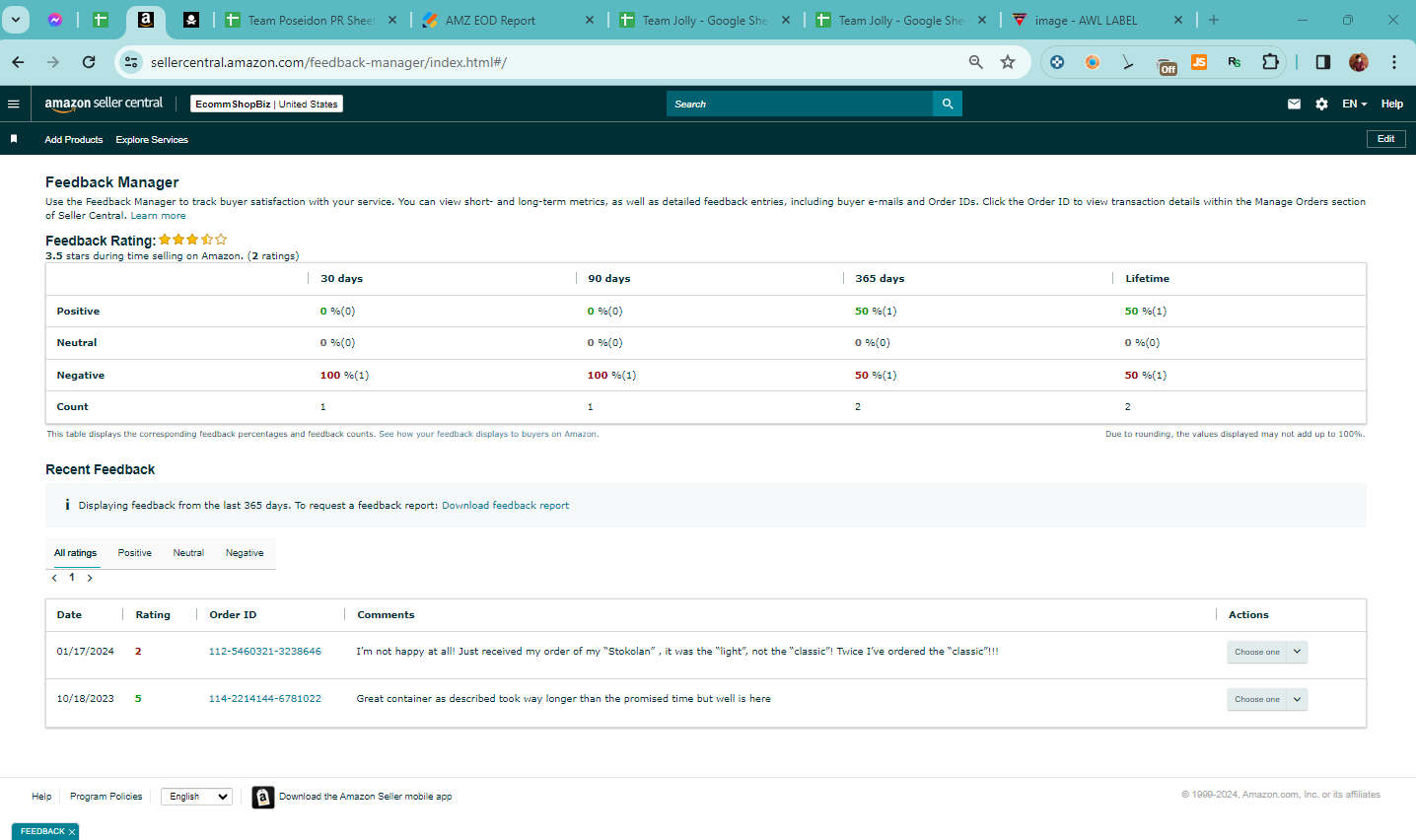Open the settings gear icon

coord(1321,104)
